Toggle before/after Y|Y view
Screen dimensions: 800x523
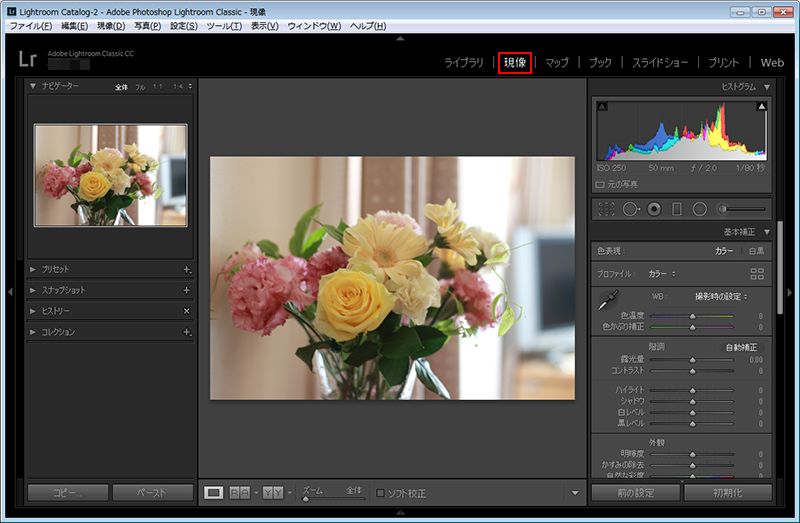pos(273,493)
